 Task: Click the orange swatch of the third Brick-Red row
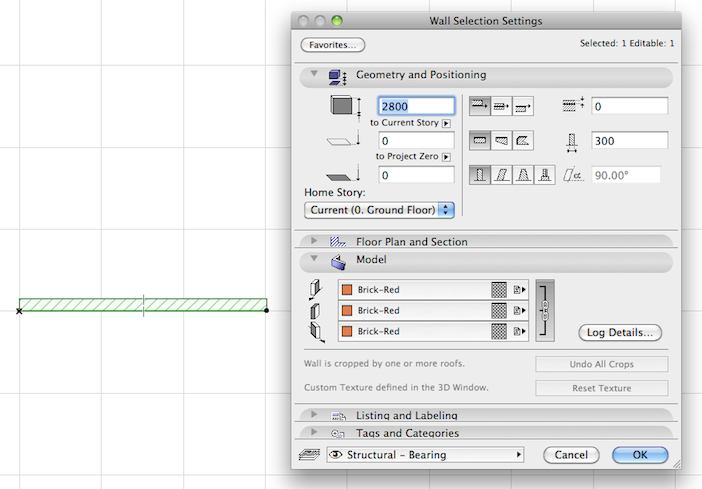pyautogui.click(x=347, y=331)
